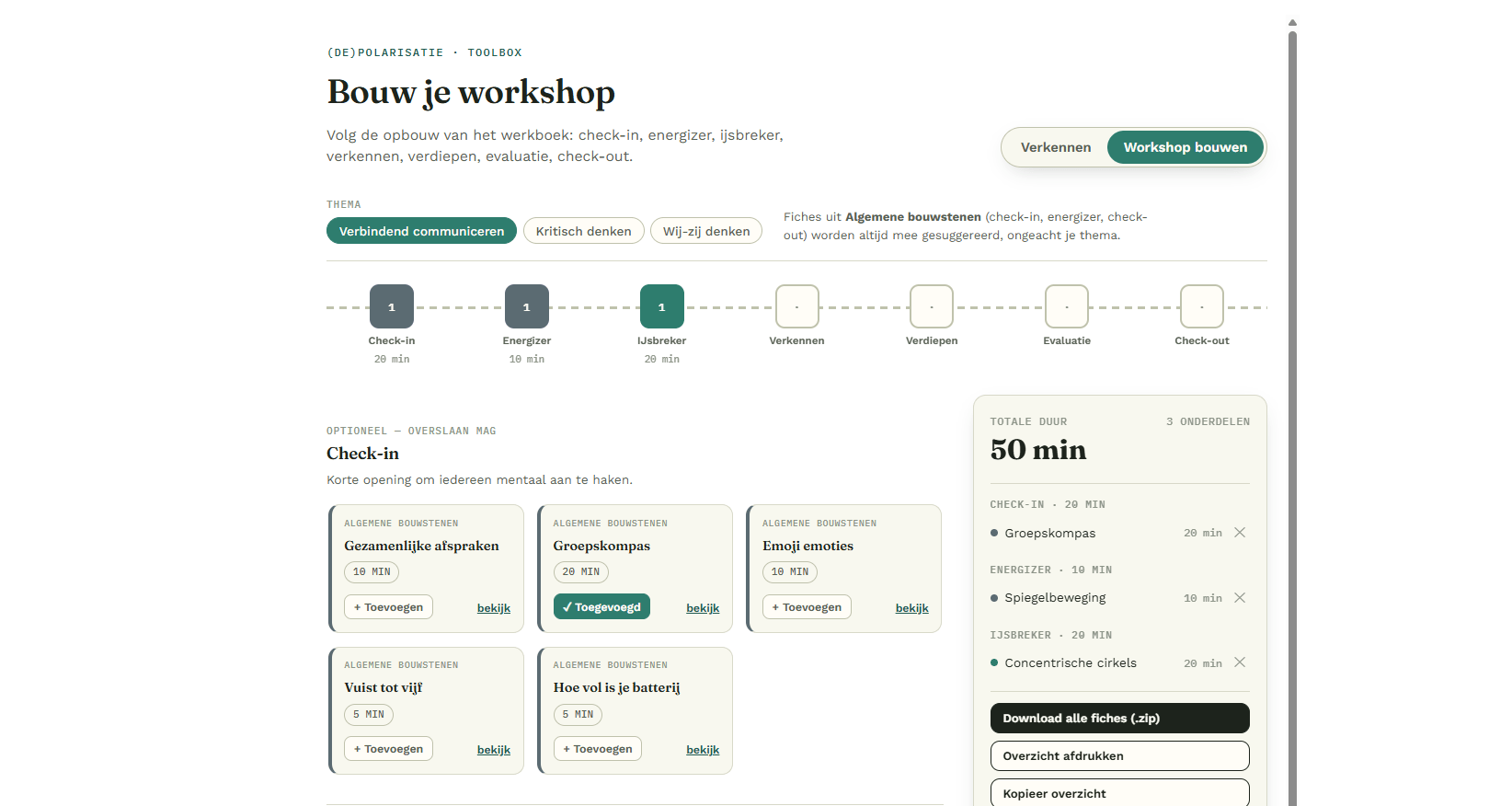Remove Spiegelbeweging from the workshop summary
The height and width of the screenshot is (806, 1512).
point(1240,598)
